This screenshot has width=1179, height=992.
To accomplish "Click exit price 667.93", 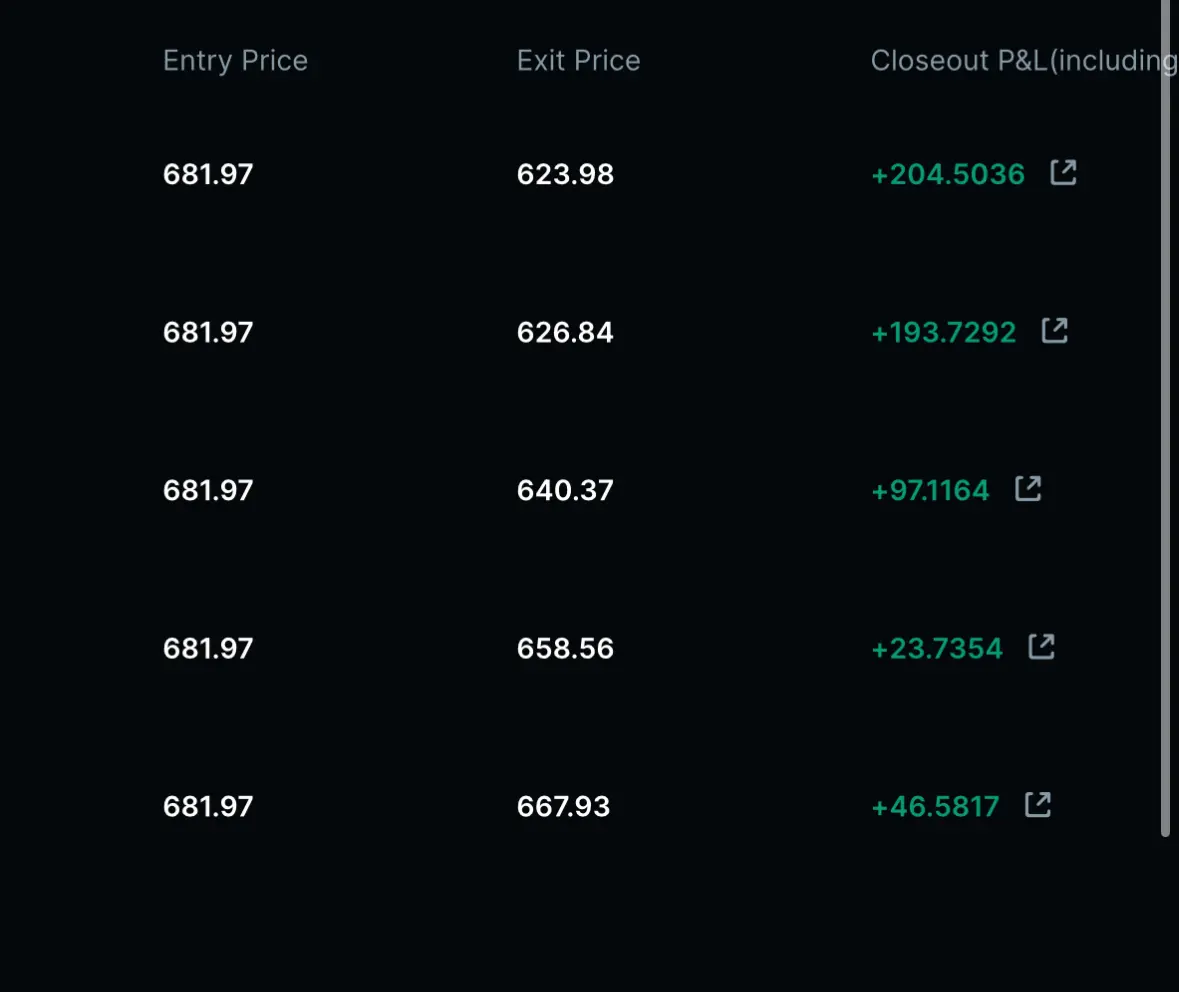I will click(563, 807).
